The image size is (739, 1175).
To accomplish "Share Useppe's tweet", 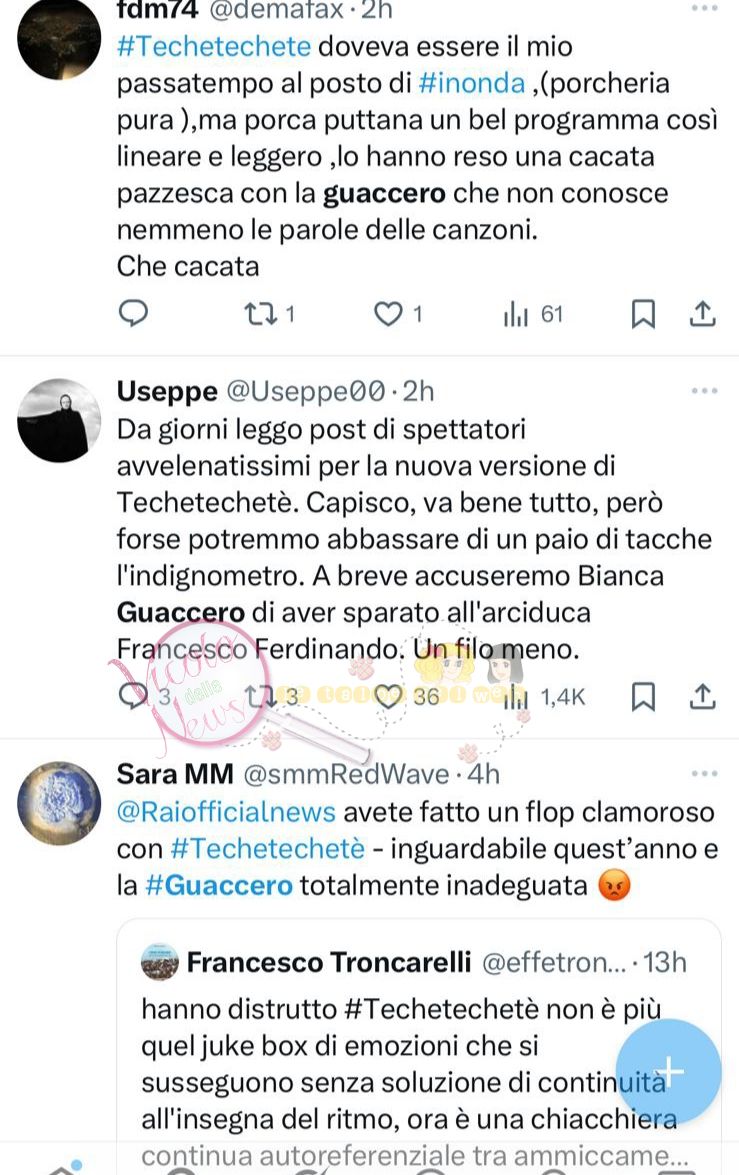I will pos(702,697).
